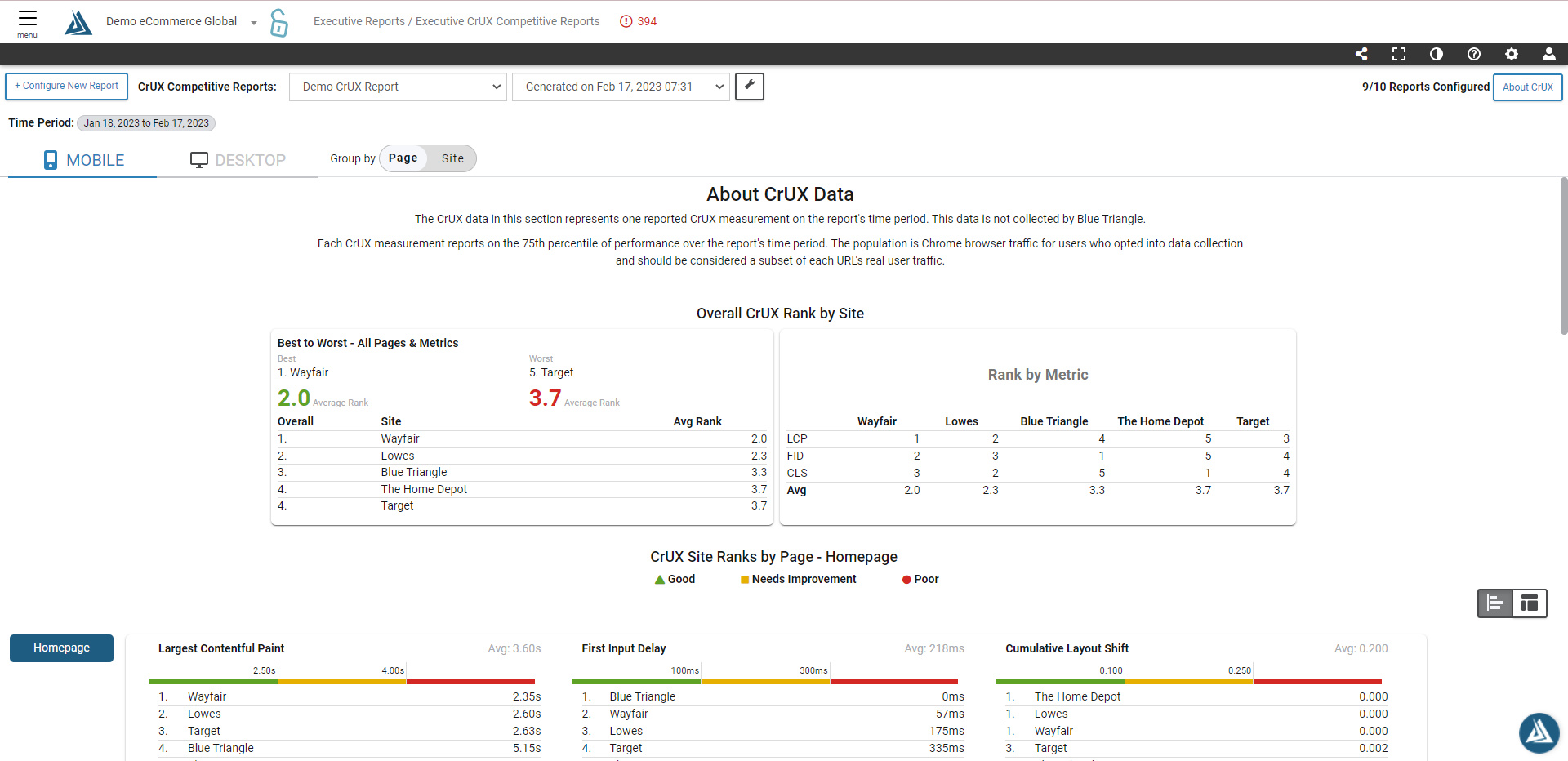This screenshot has width=1568, height=761.
Task: Click the desktop monitor icon on tab
Action: point(199,160)
